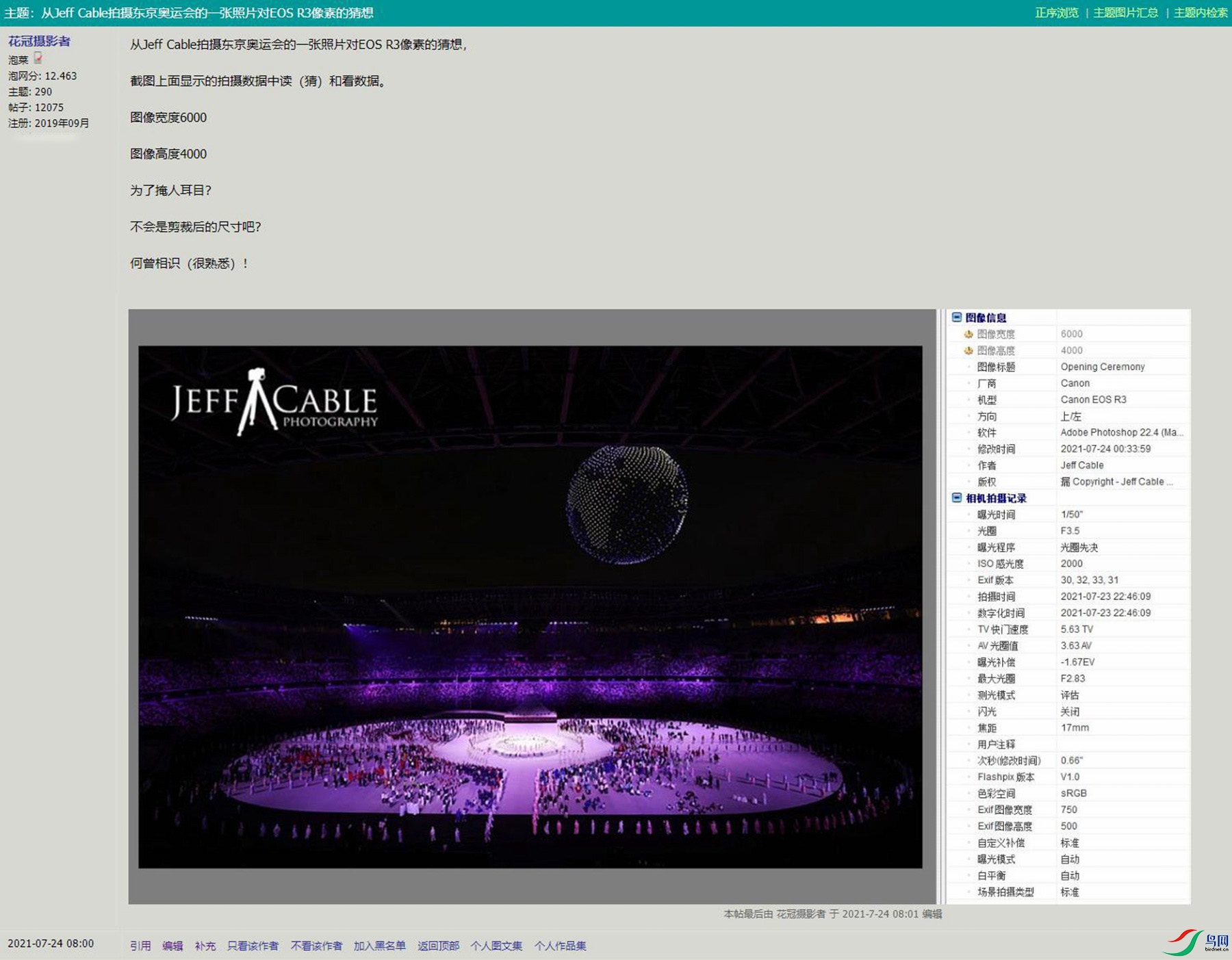
Task: Click 加入黑名单
Action: click(x=380, y=946)
